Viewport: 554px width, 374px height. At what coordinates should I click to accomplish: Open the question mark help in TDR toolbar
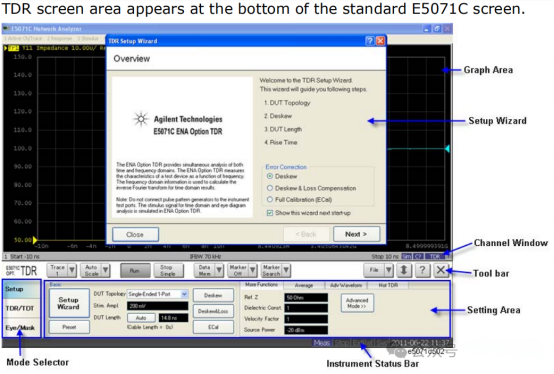pyautogui.click(x=422, y=271)
